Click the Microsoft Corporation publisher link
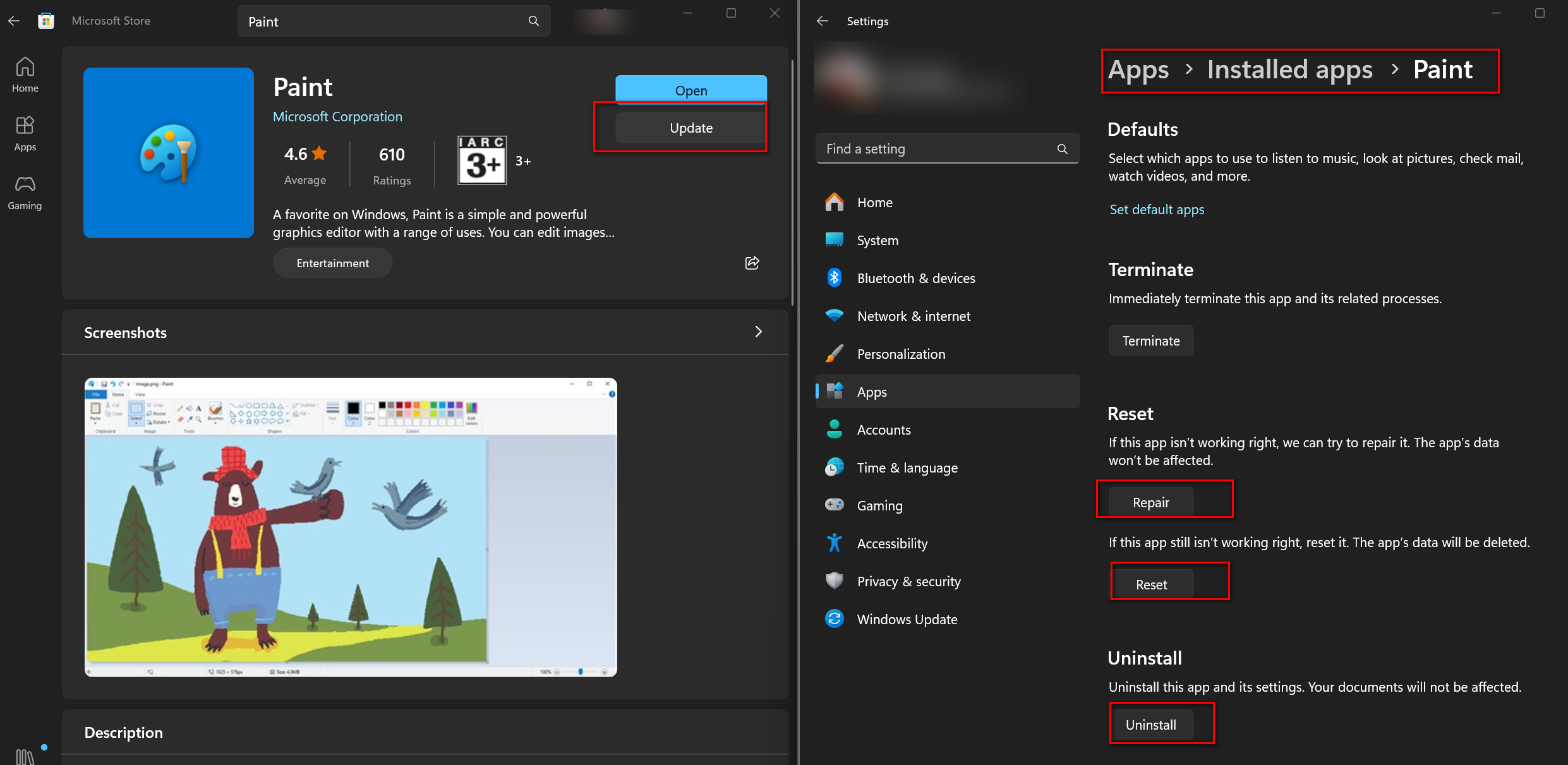Screen dimensions: 1568x765 337,117
